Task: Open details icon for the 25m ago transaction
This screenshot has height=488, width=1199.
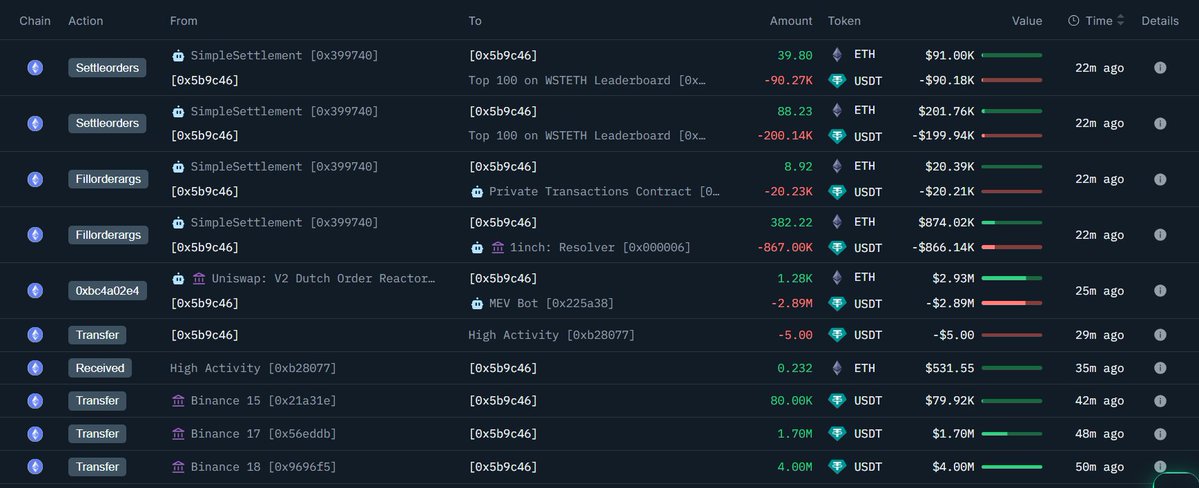Action: (1160, 291)
